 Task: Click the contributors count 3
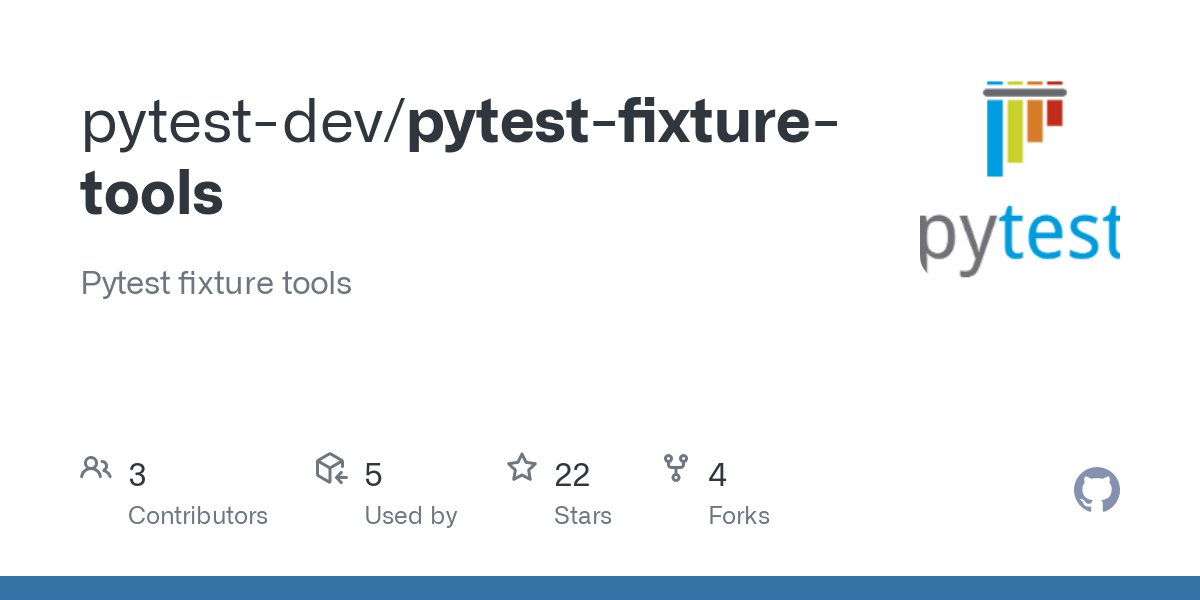click(138, 475)
